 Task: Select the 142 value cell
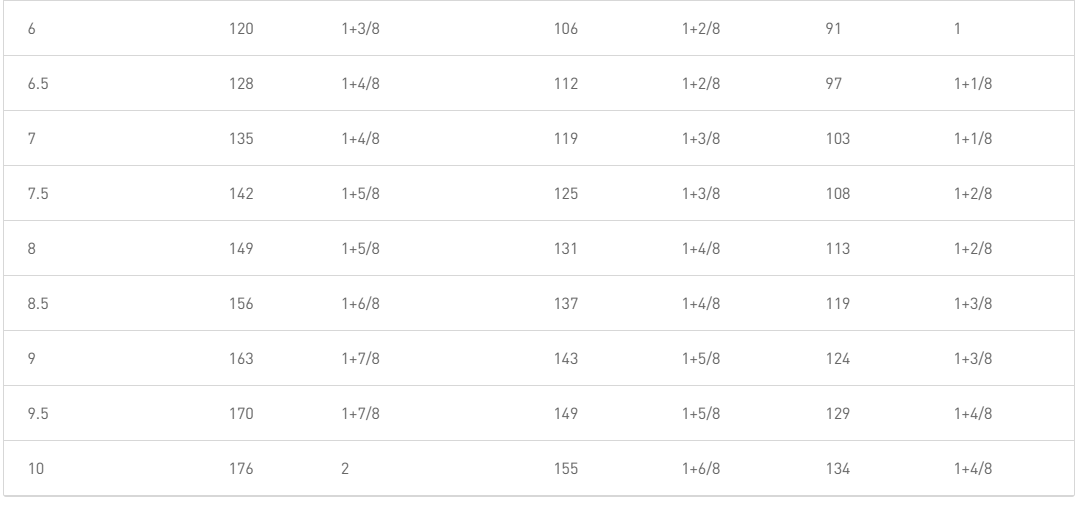click(x=241, y=193)
